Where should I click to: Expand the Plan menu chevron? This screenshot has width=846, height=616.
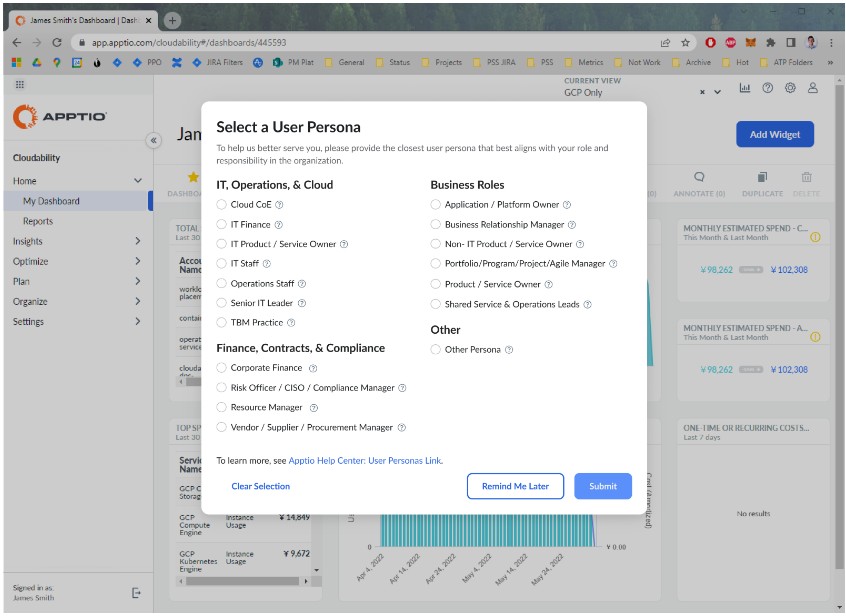tap(138, 281)
